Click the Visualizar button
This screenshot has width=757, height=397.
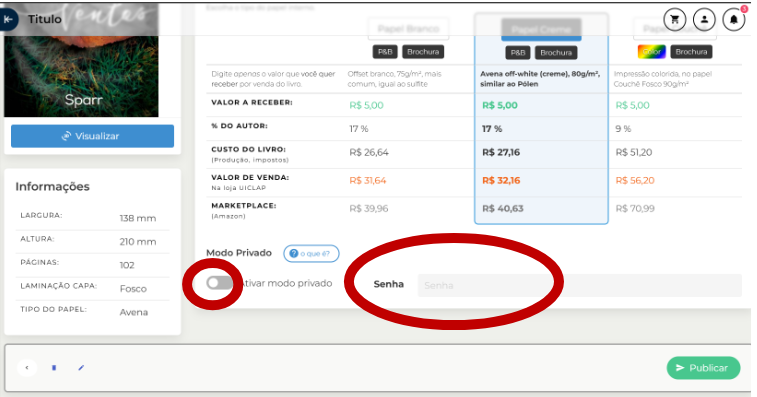[x=92, y=136]
